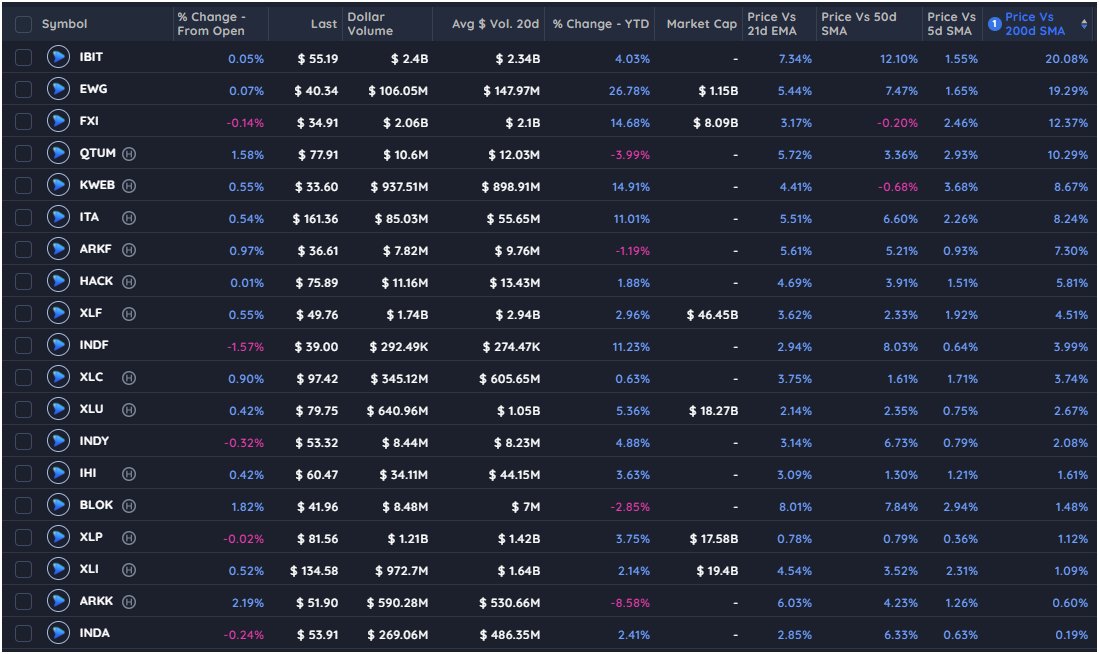This screenshot has height=654, width=1099.
Task: Click the sort order badge '1' in header
Action: click(x=994, y=24)
